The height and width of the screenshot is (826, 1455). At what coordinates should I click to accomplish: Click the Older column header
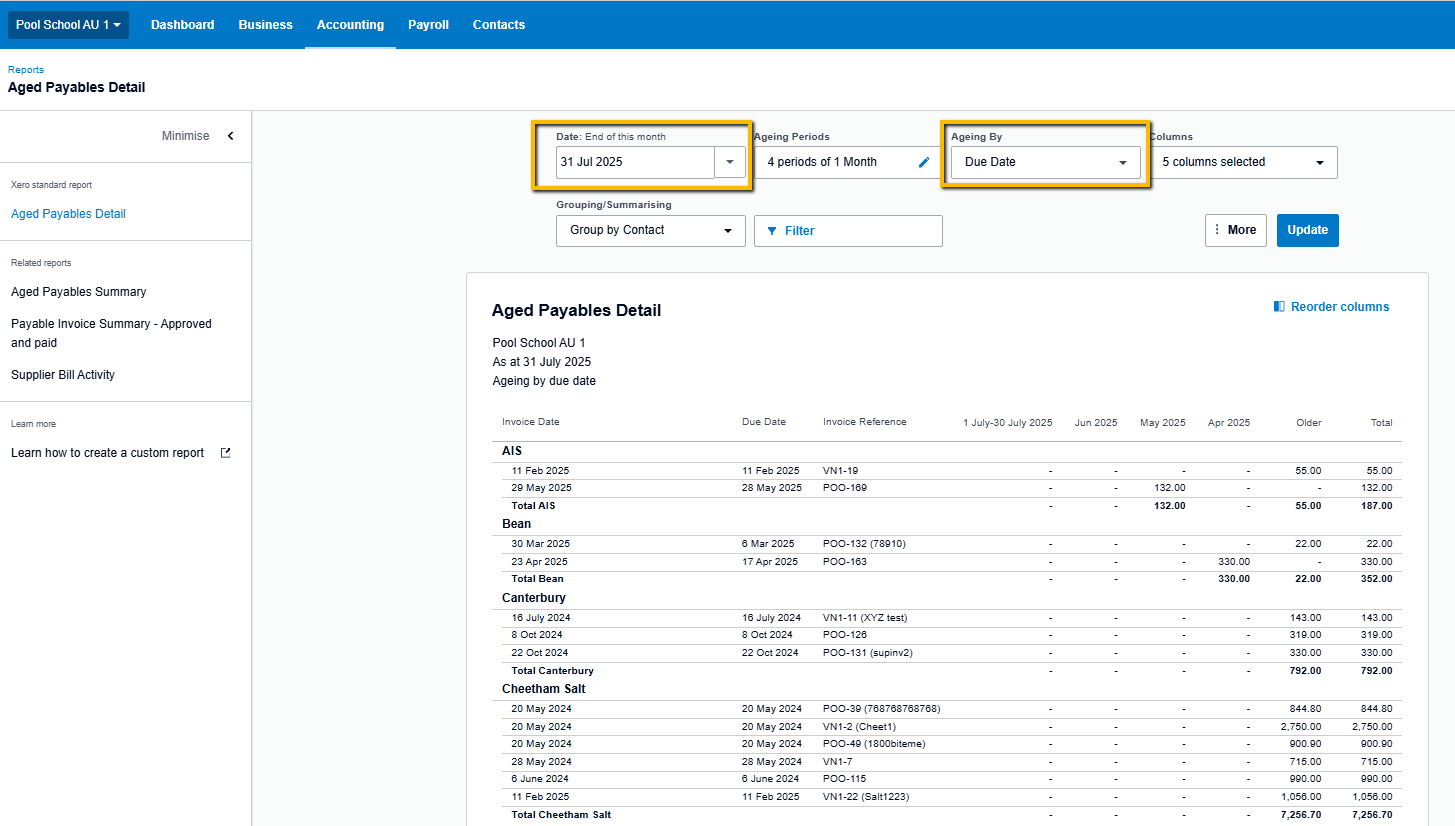click(x=1309, y=423)
